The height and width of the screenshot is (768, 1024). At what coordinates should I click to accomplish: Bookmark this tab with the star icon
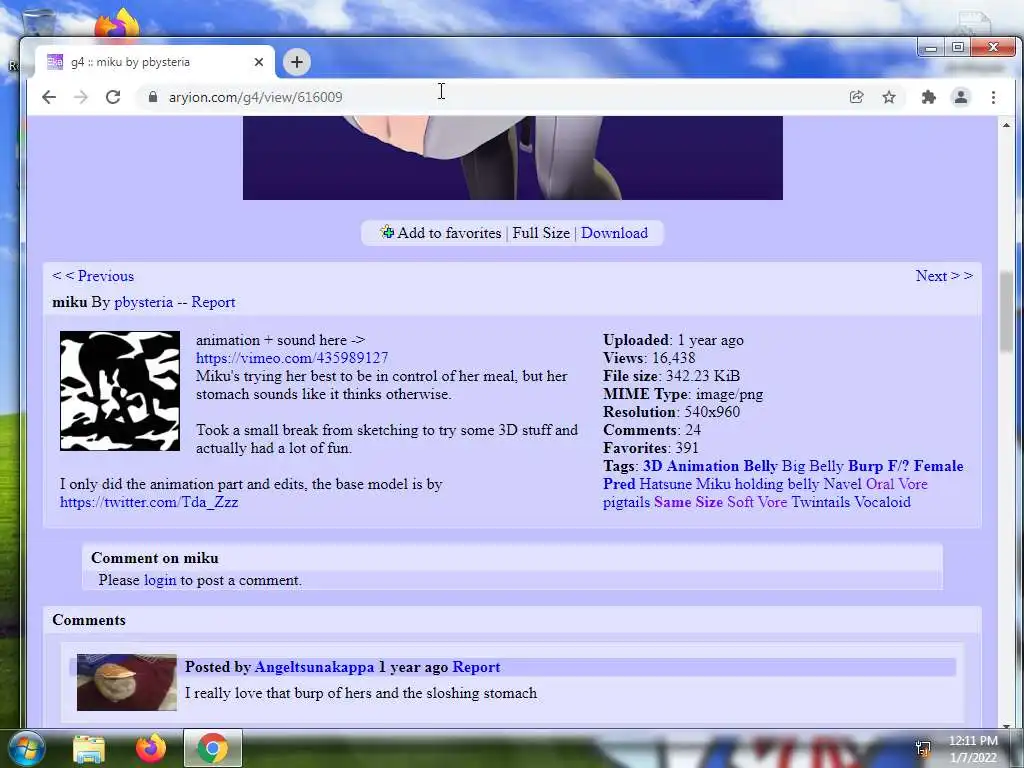click(889, 97)
